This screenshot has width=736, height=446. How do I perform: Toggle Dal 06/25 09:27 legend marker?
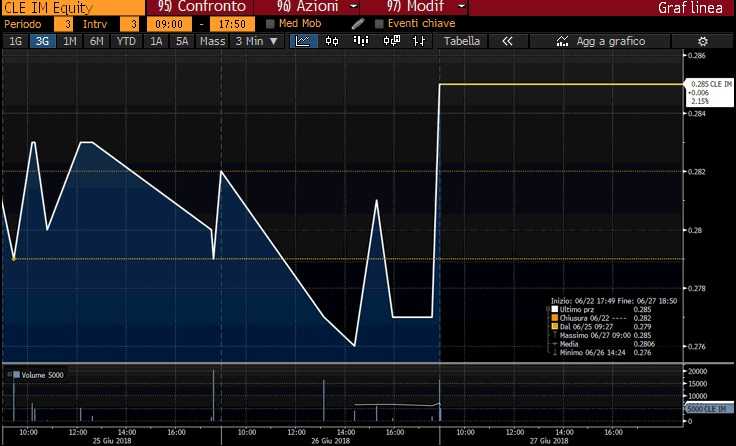555,326
